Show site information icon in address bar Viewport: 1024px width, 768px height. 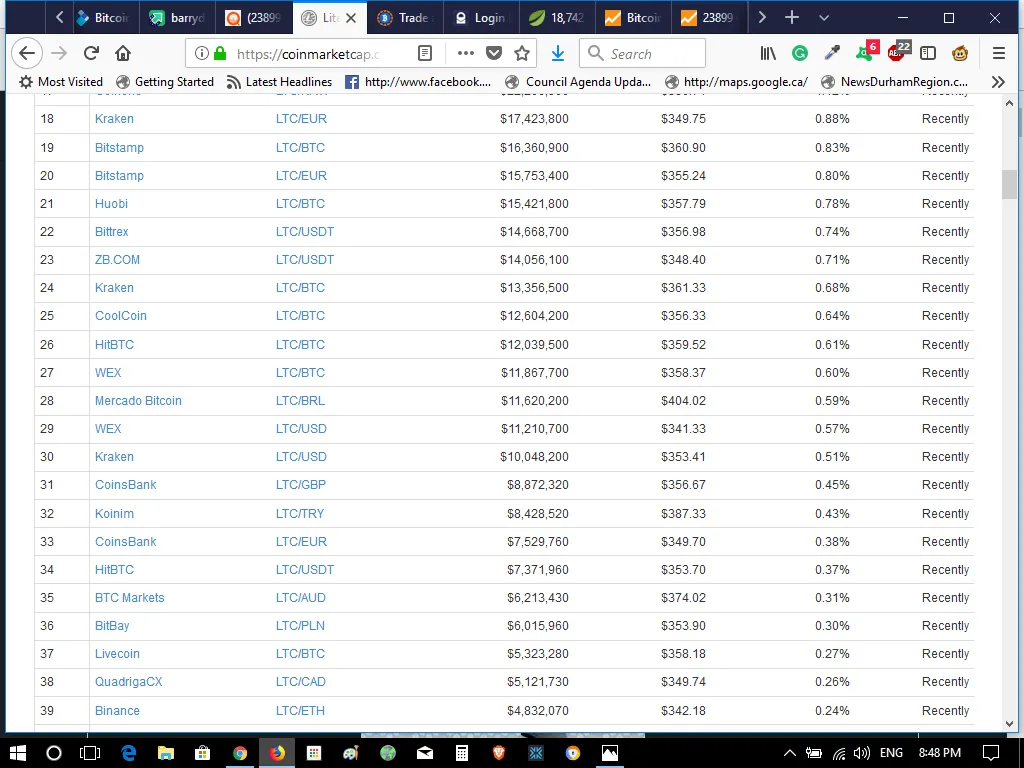[x=202, y=53]
